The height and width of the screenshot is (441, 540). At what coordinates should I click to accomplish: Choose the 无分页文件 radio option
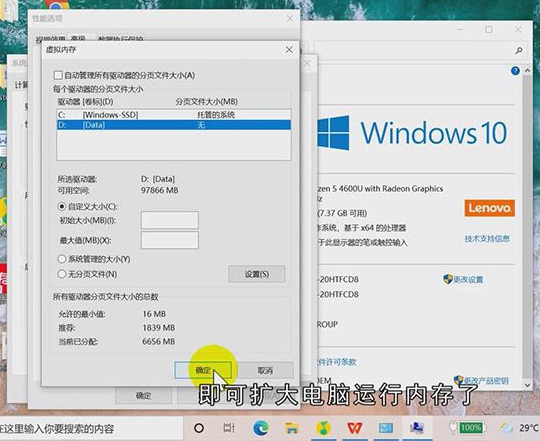(62, 274)
